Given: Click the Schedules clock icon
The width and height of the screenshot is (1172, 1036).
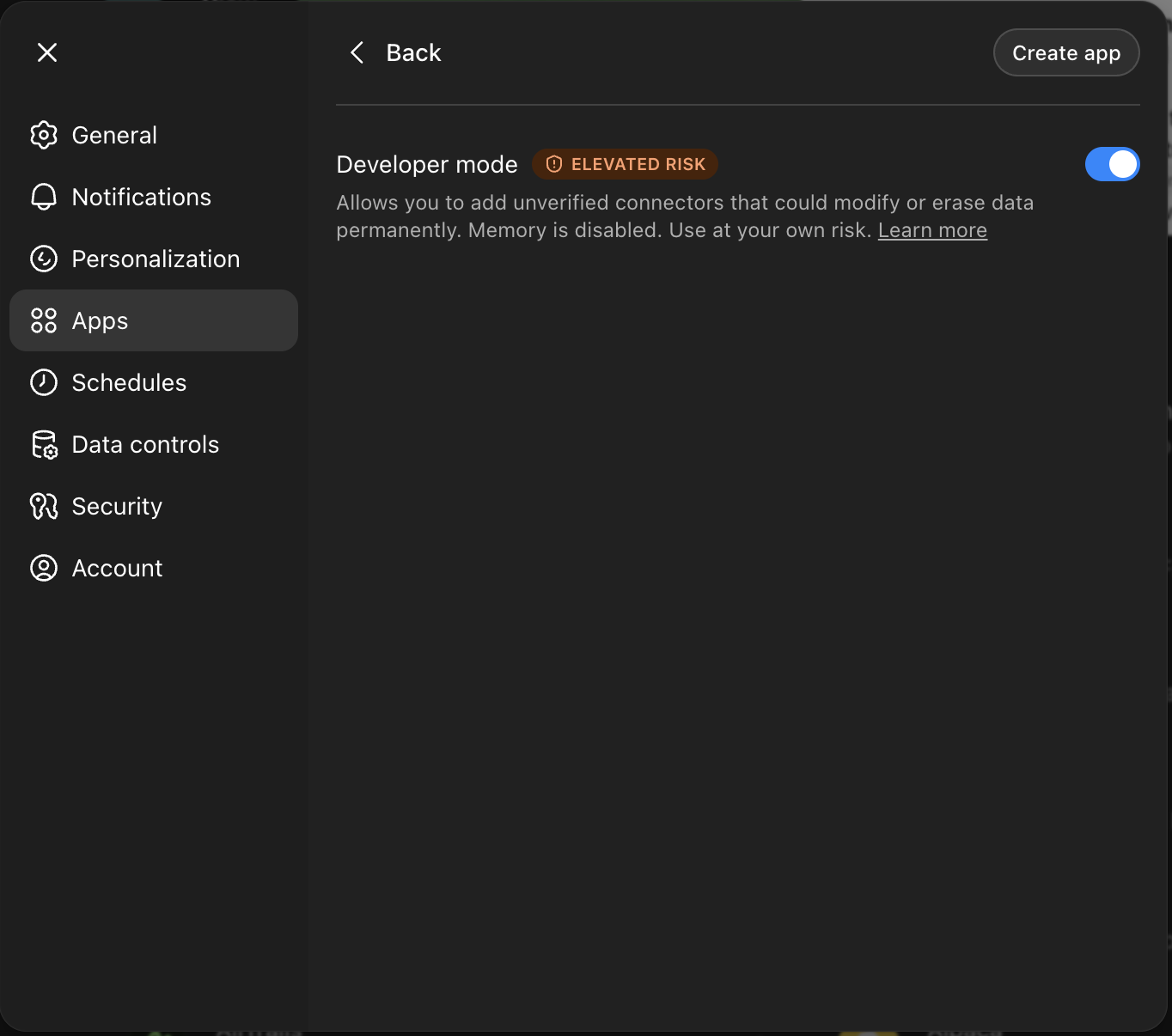Looking at the screenshot, I should (44, 382).
